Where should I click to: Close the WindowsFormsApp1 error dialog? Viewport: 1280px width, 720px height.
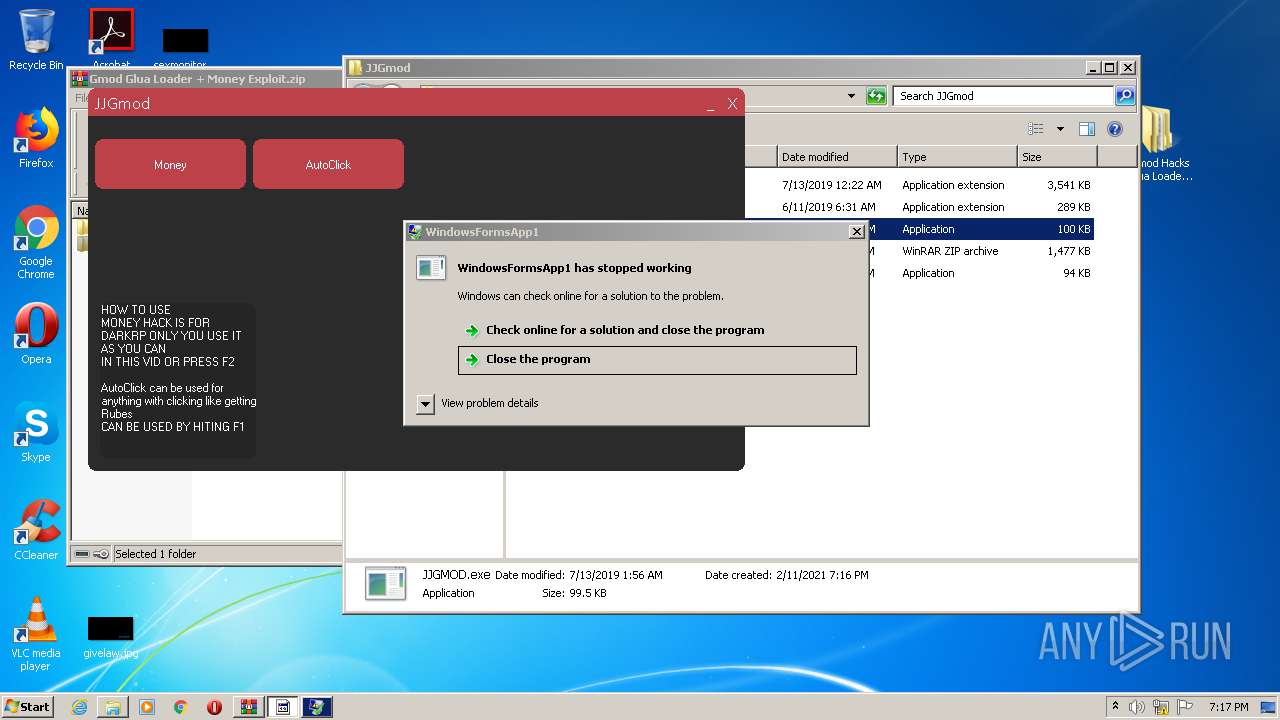(856, 232)
